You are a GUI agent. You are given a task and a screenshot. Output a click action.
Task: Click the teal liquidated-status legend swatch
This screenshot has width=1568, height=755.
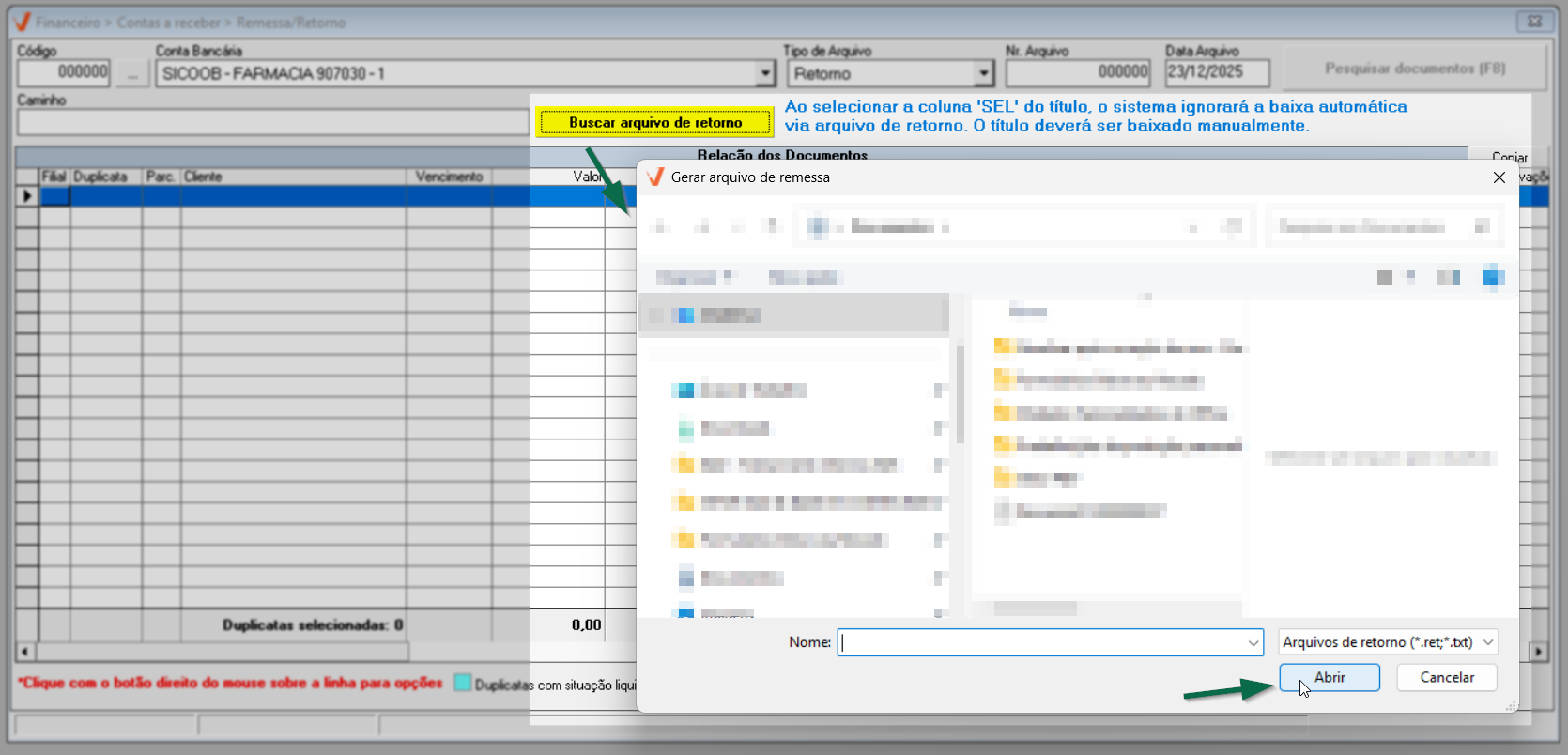click(x=462, y=683)
